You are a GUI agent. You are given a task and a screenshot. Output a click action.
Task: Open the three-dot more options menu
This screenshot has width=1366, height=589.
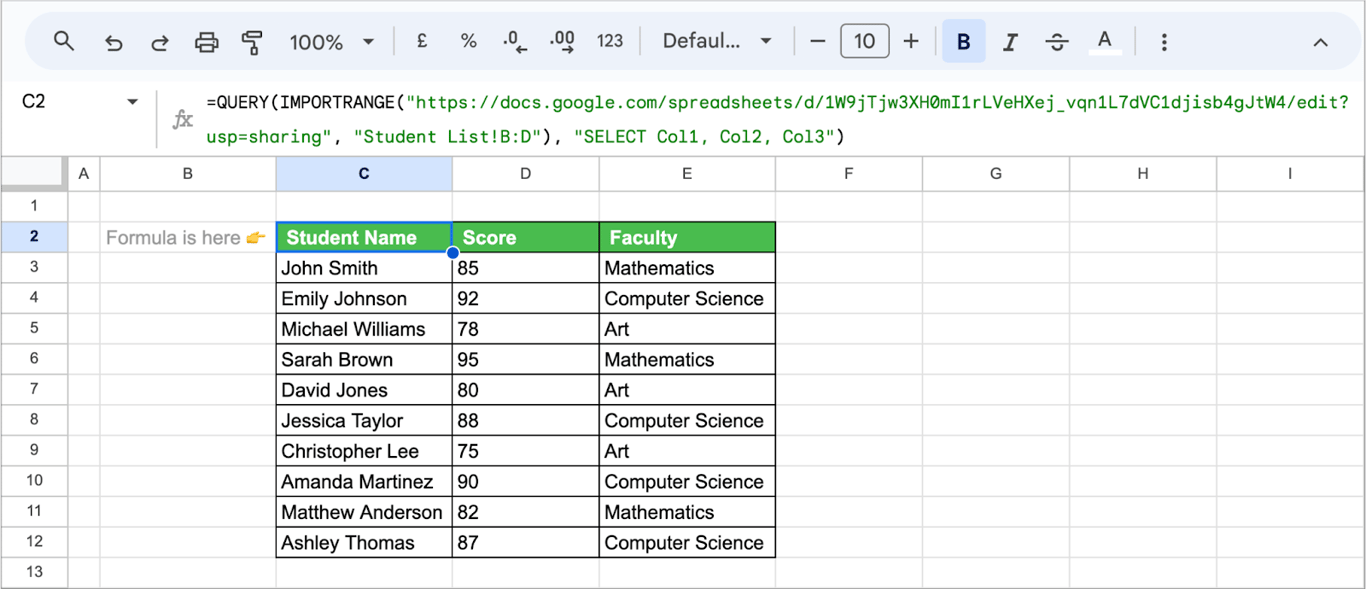[x=1164, y=42]
